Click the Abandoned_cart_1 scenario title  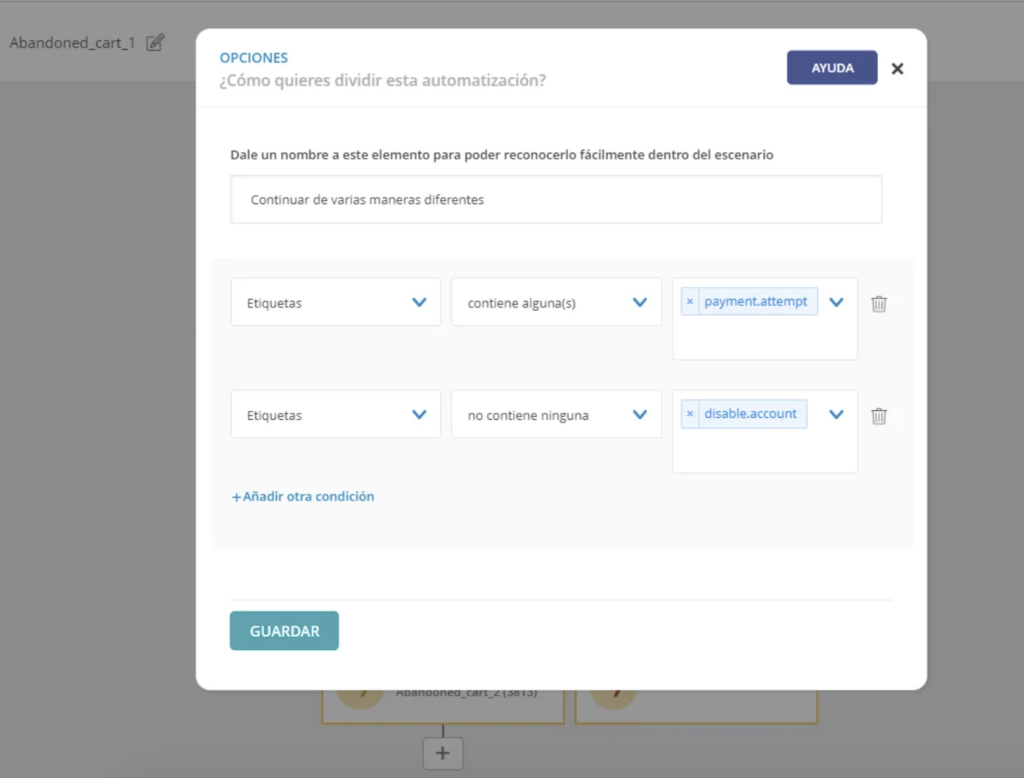click(x=72, y=42)
